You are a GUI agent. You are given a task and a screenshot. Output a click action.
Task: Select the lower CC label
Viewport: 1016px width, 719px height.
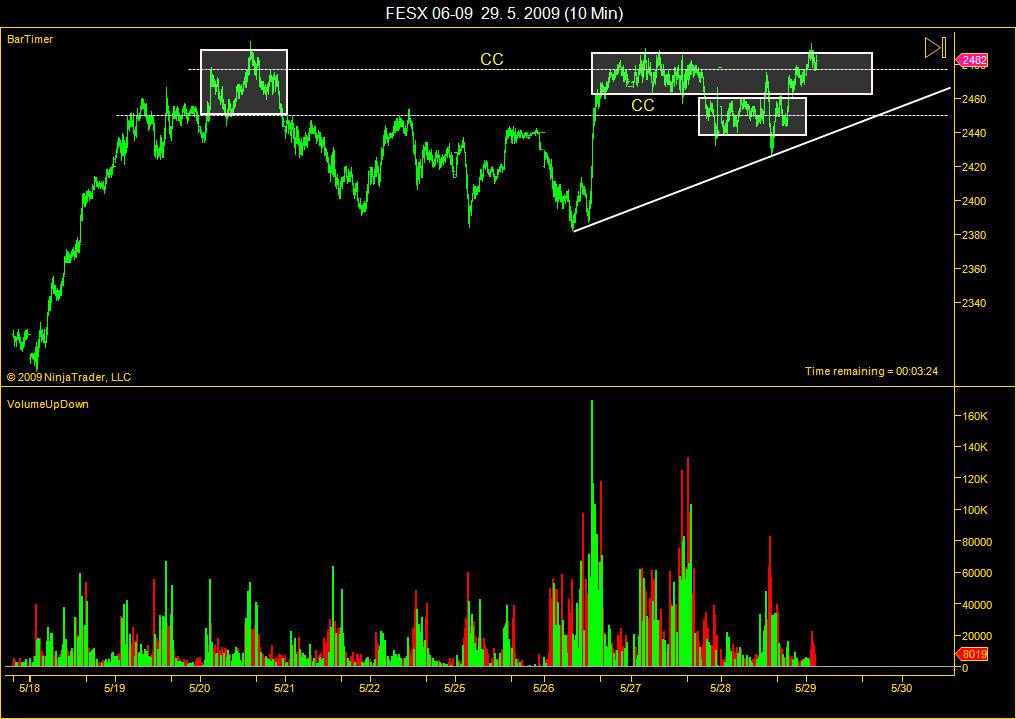643,105
